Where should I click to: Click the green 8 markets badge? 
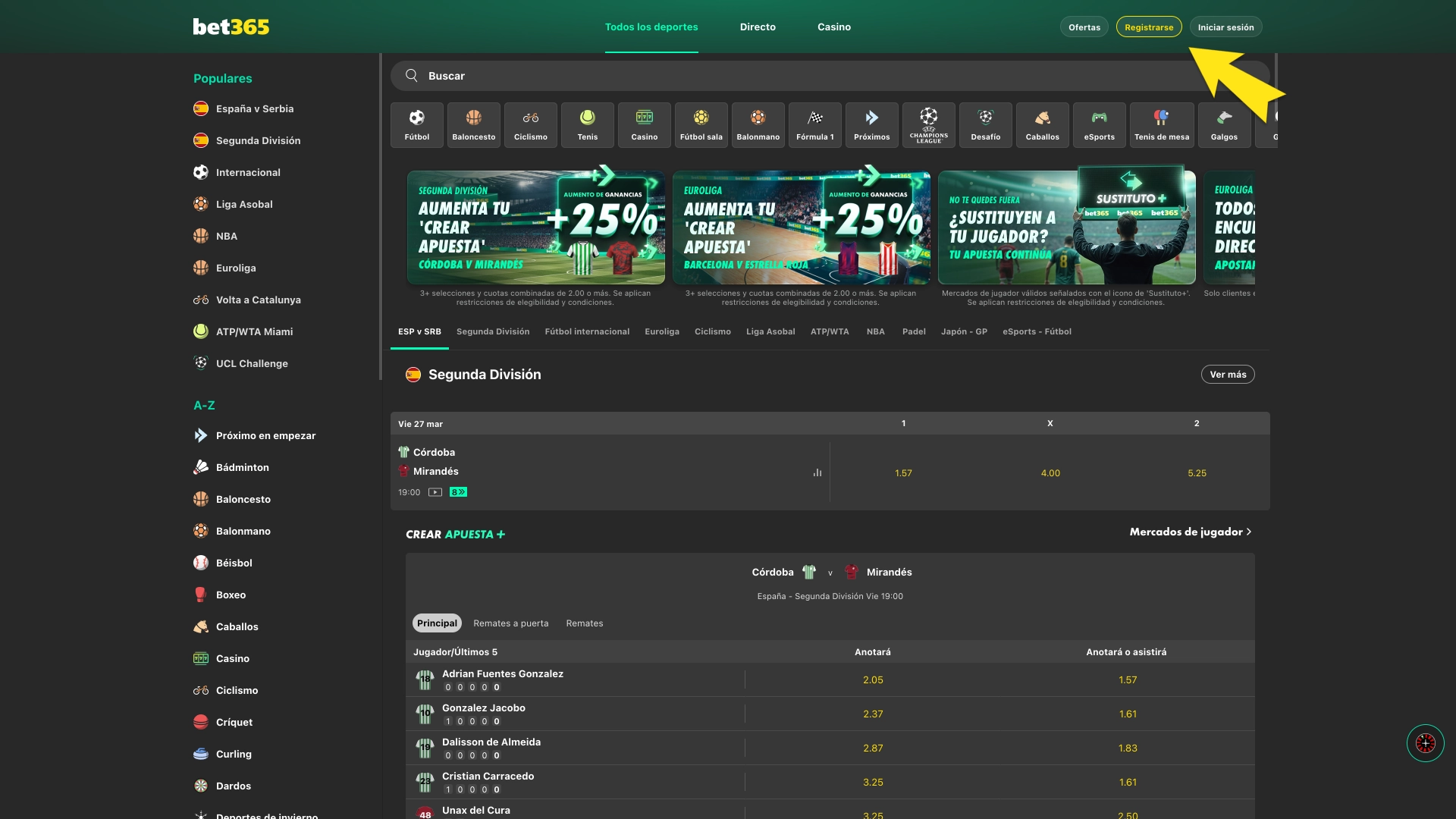(458, 492)
